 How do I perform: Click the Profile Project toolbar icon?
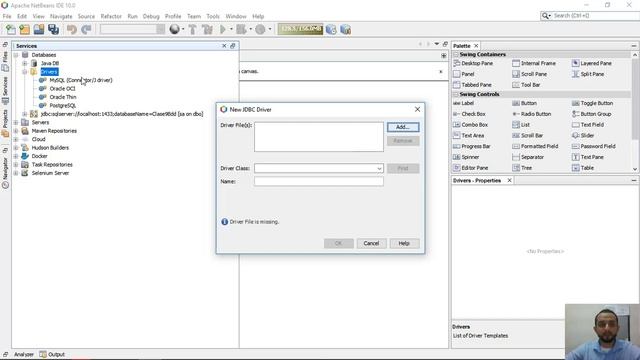260,29
